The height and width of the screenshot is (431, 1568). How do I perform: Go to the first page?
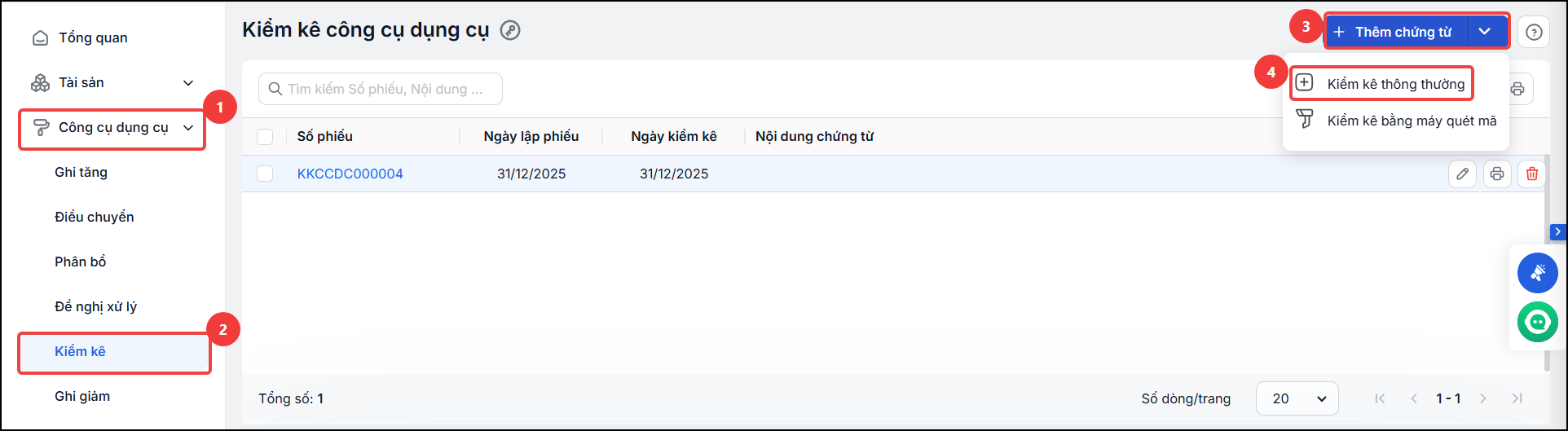[x=1380, y=398]
